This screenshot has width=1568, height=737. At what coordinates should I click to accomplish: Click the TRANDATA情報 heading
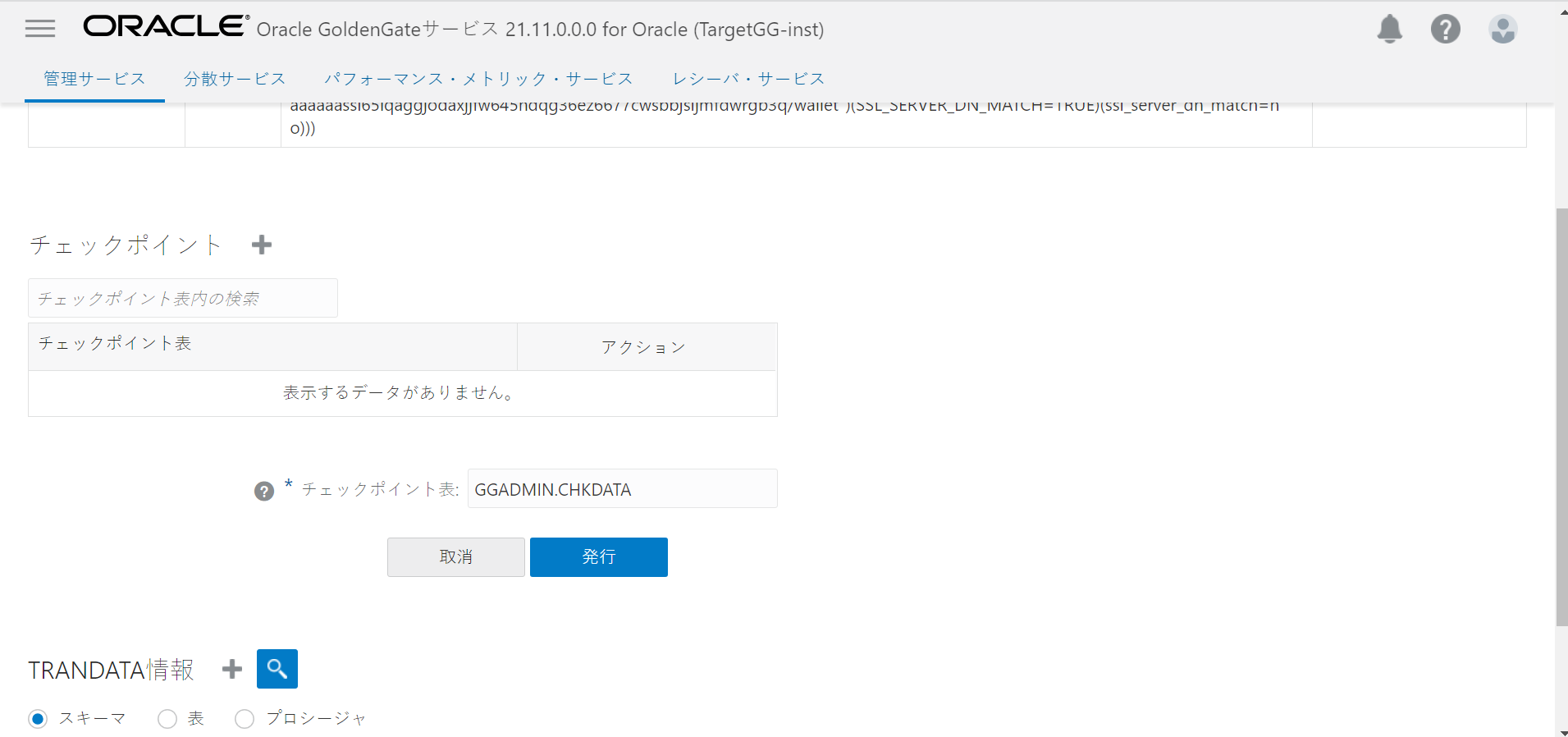(112, 670)
